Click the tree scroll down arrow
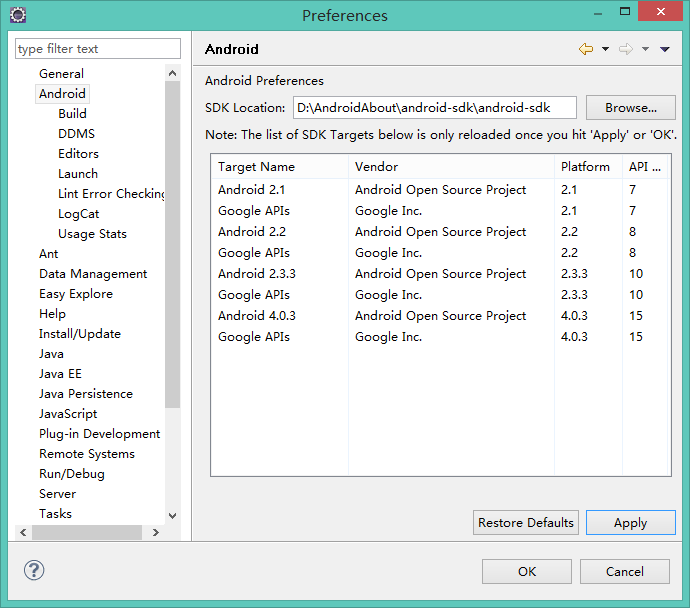 (x=172, y=516)
